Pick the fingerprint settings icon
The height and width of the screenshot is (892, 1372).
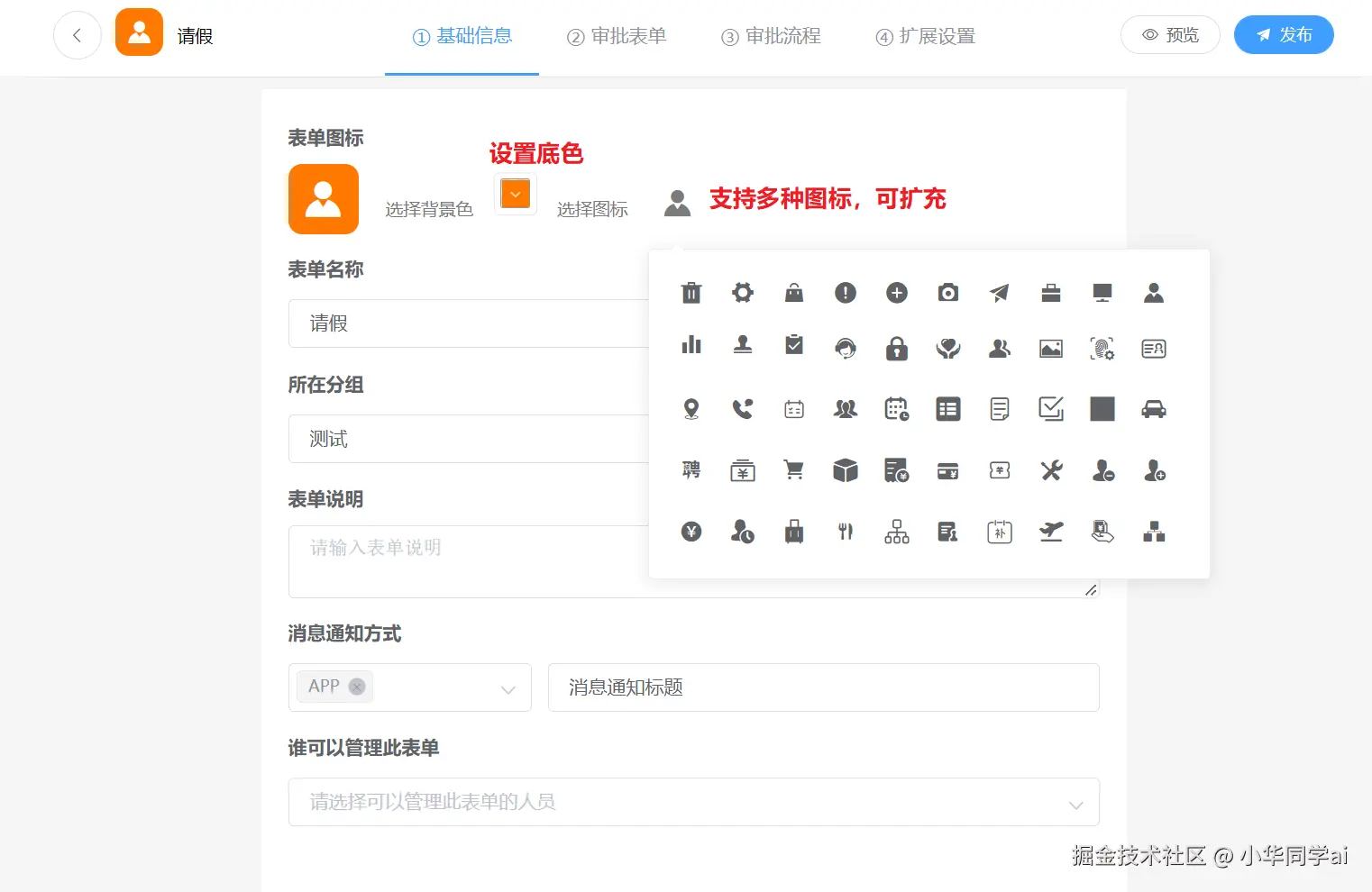click(x=1102, y=348)
